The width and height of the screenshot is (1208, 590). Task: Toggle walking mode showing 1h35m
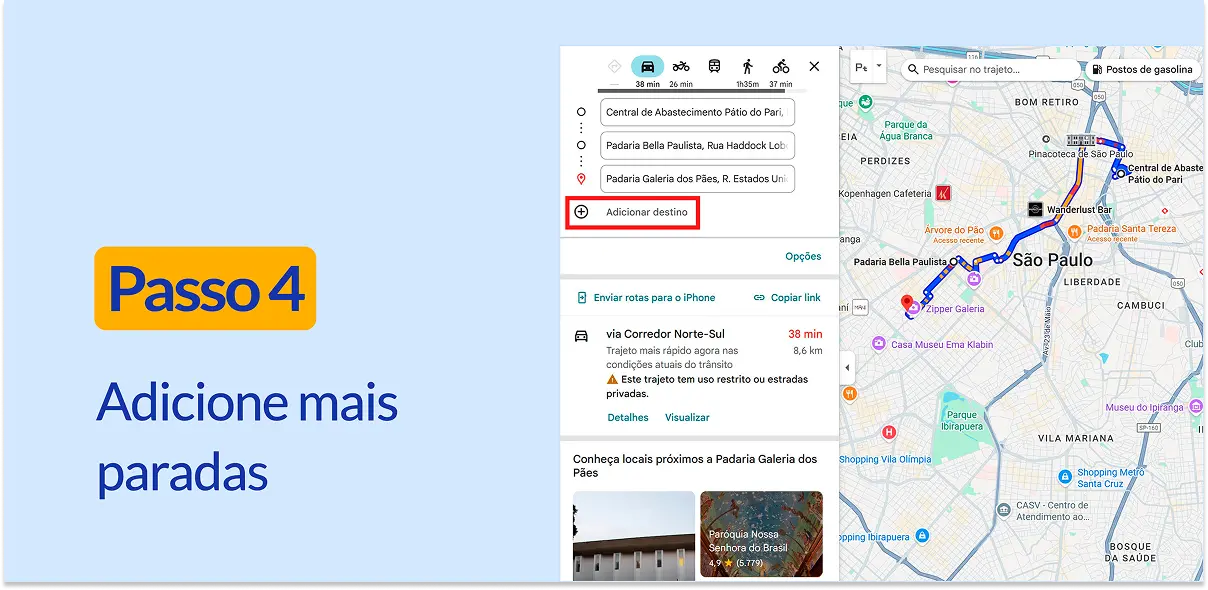click(x=749, y=66)
